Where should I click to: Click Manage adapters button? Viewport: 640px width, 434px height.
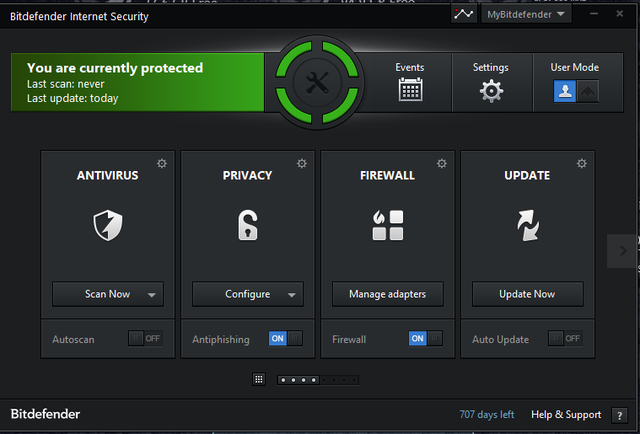[388, 294]
